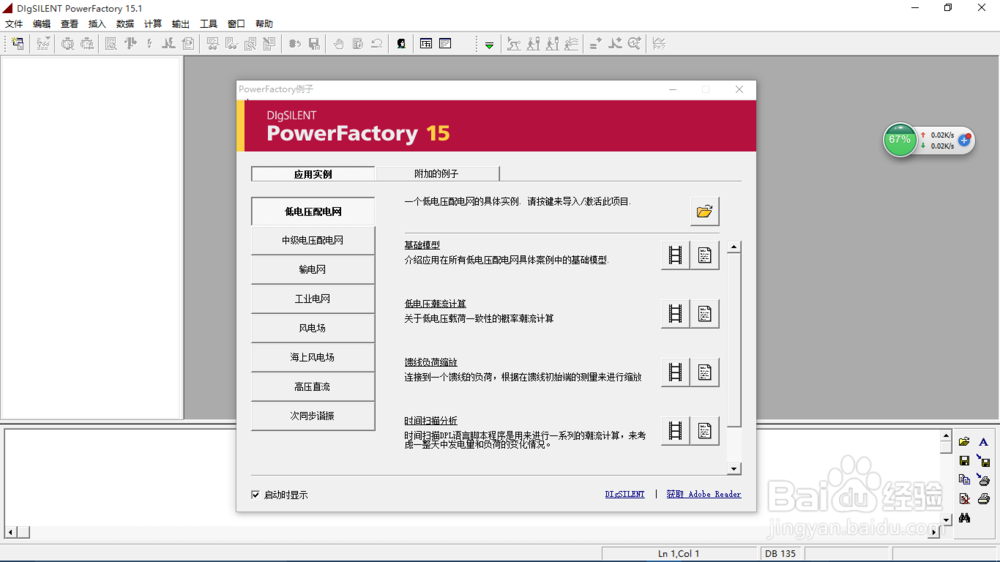Open the 文件 menu

pyautogui.click(x=14, y=24)
